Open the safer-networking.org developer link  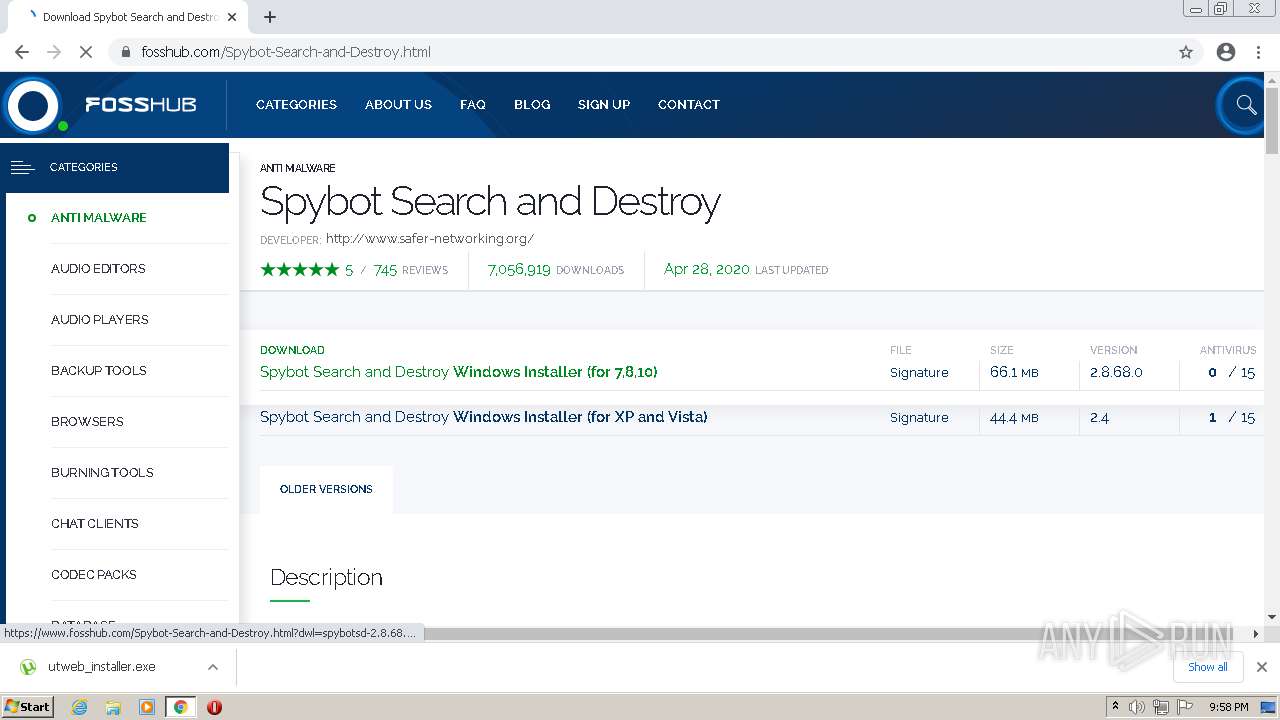[x=430, y=239]
